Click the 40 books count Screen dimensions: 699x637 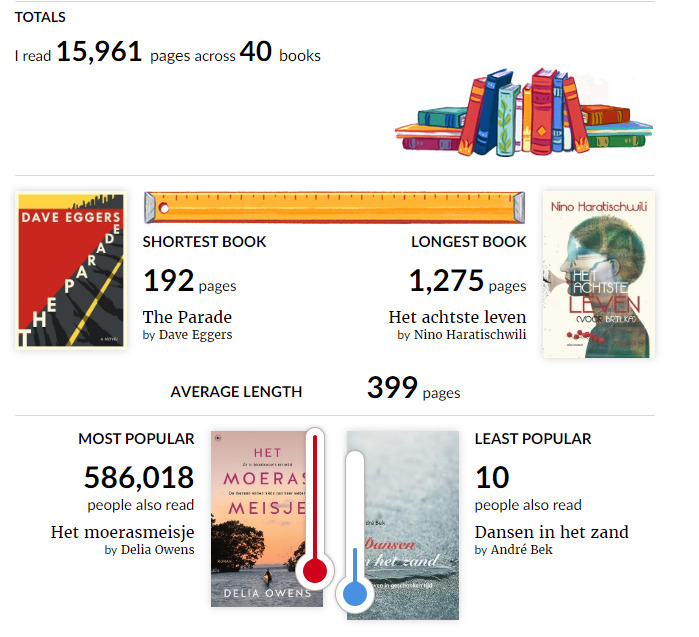(x=255, y=51)
